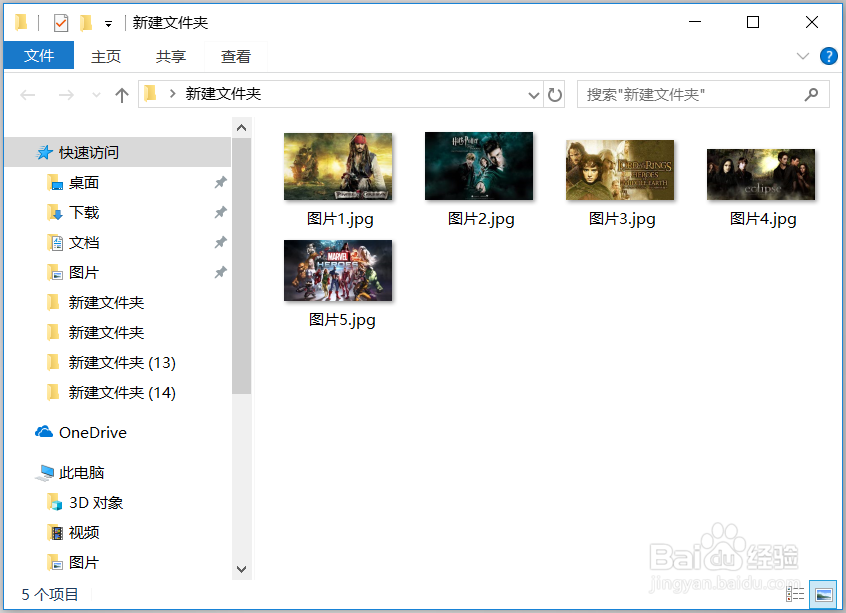Click the pin icon next to 文档
This screenshot has height=613, width=846.
[220, 243]
